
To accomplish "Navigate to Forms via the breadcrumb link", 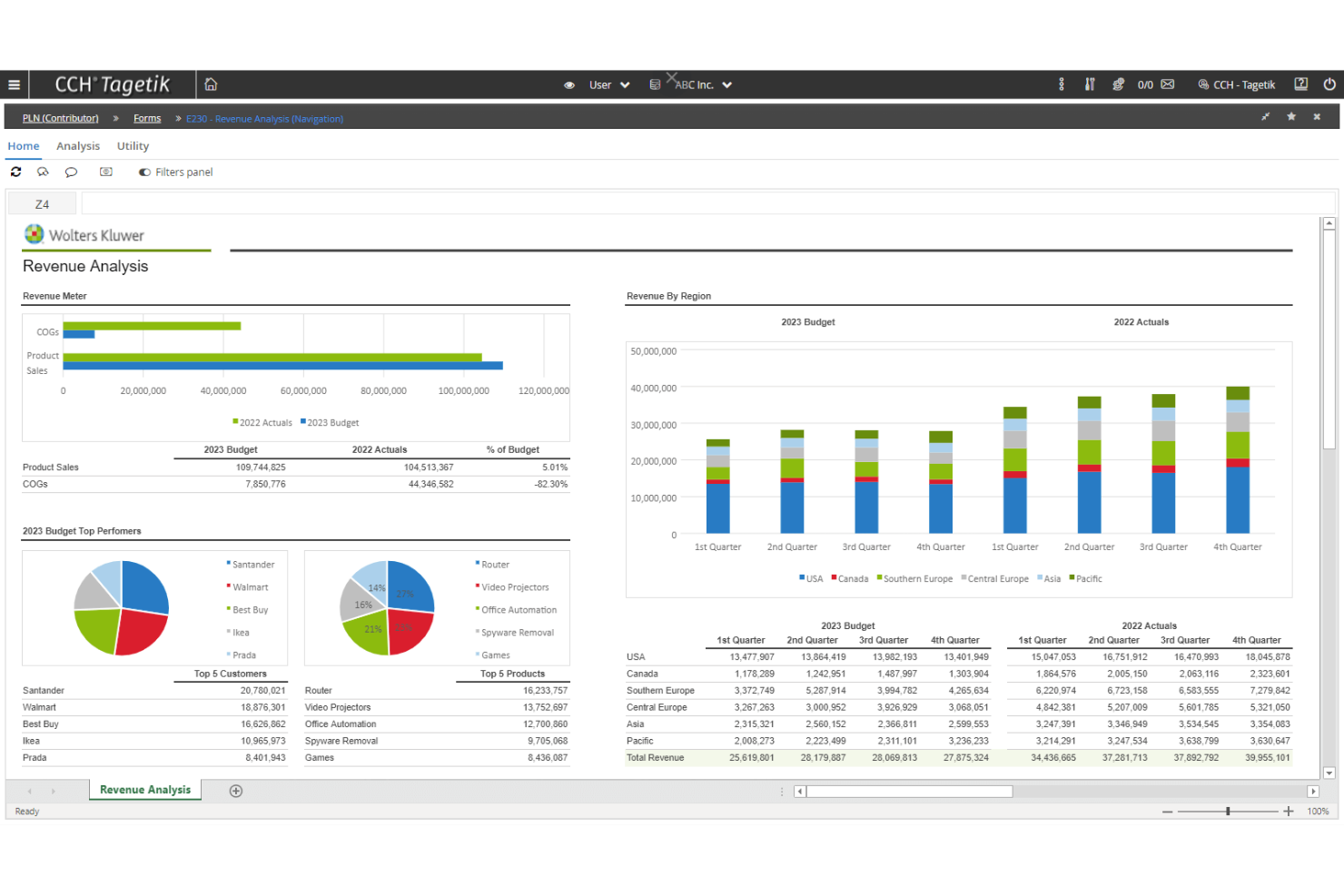I will [146, 118].
